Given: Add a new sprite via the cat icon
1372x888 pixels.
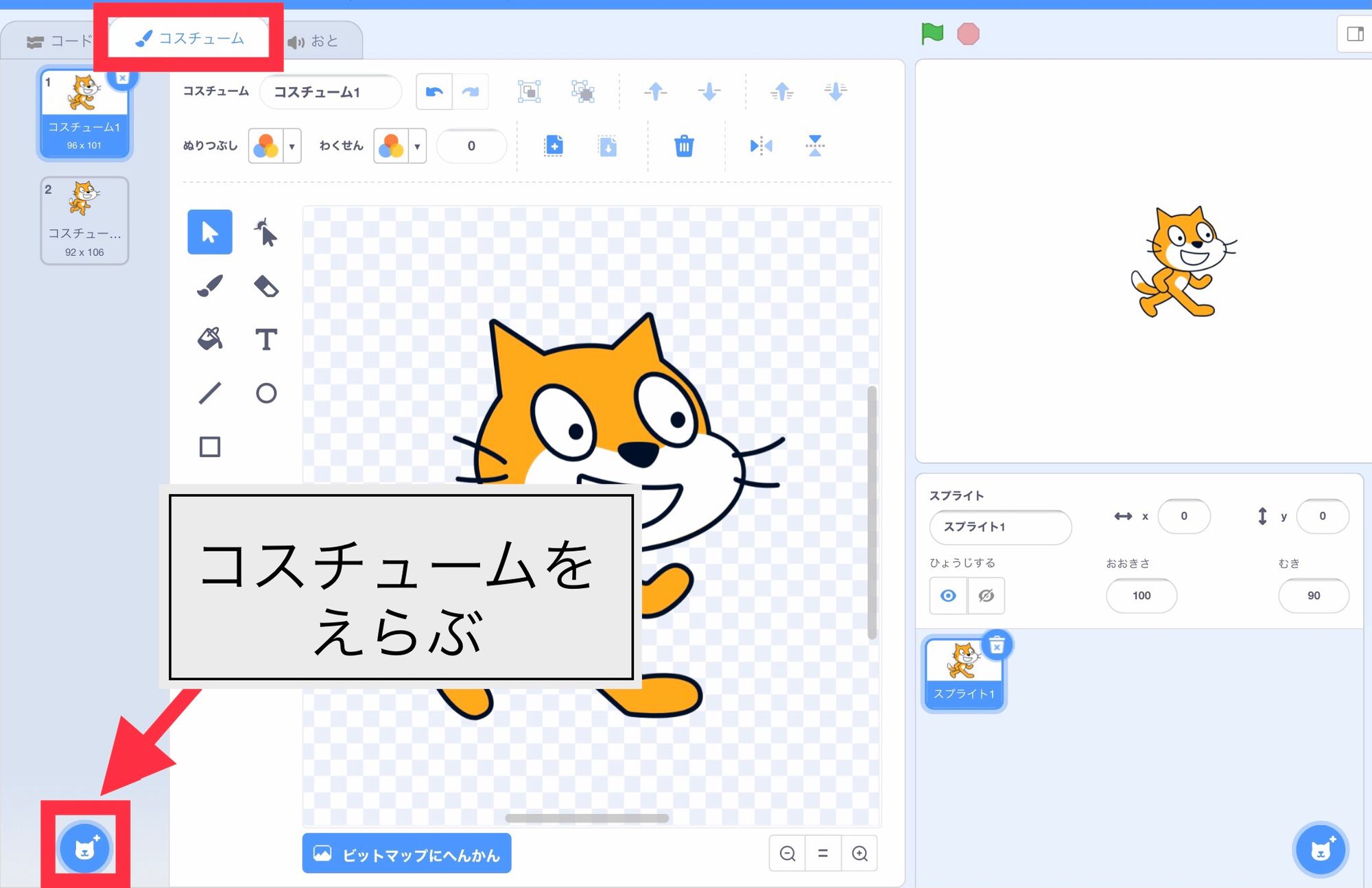Looking at the screenshot, I should pos(1320,850).
